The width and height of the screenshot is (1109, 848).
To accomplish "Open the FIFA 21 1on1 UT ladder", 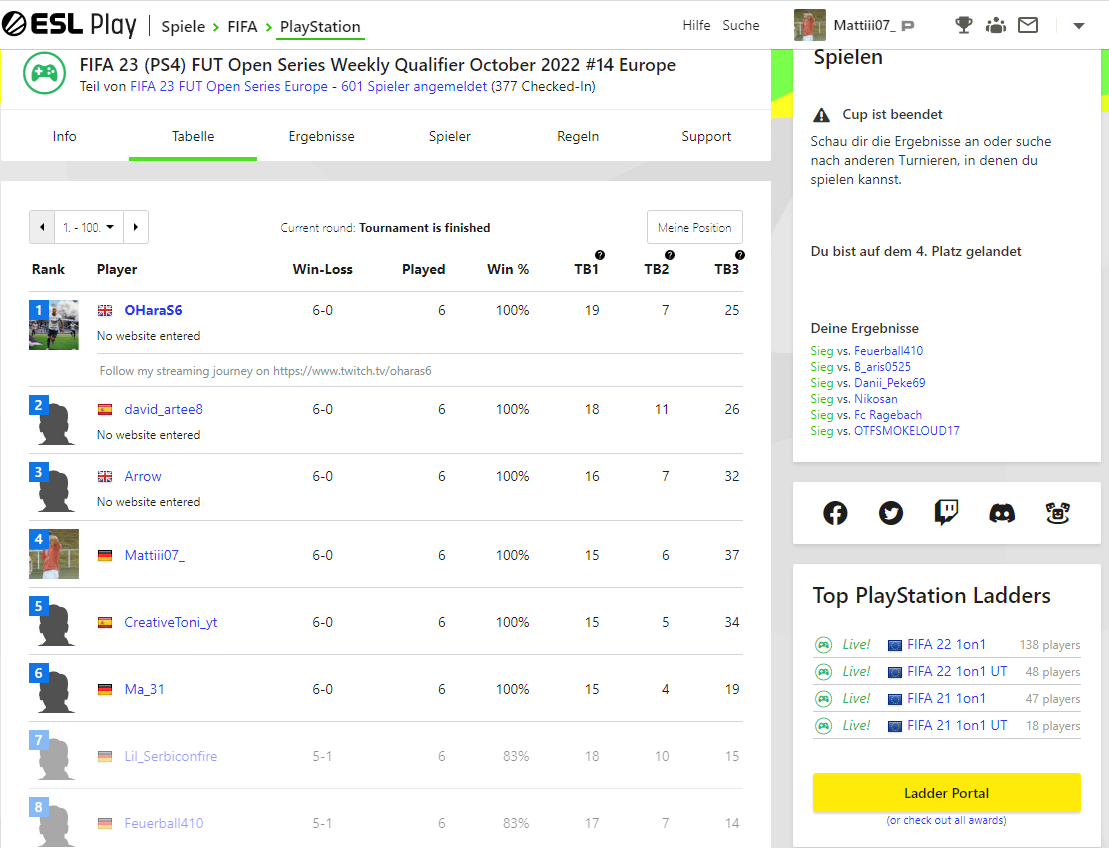I will 957,725.
